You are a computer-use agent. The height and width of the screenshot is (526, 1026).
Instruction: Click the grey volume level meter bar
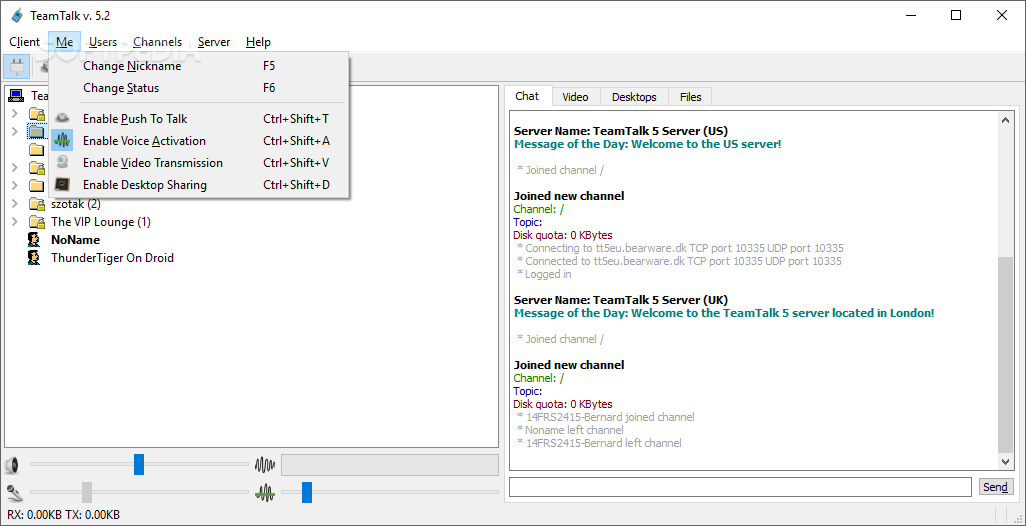click(x=390, y=465)
